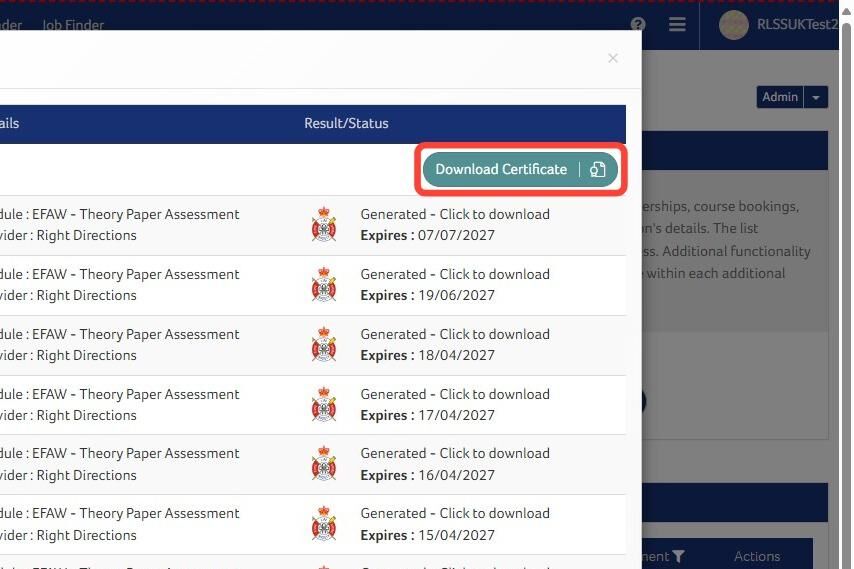Click the RLSSUKTest2 user avatar

pos(734,25)
